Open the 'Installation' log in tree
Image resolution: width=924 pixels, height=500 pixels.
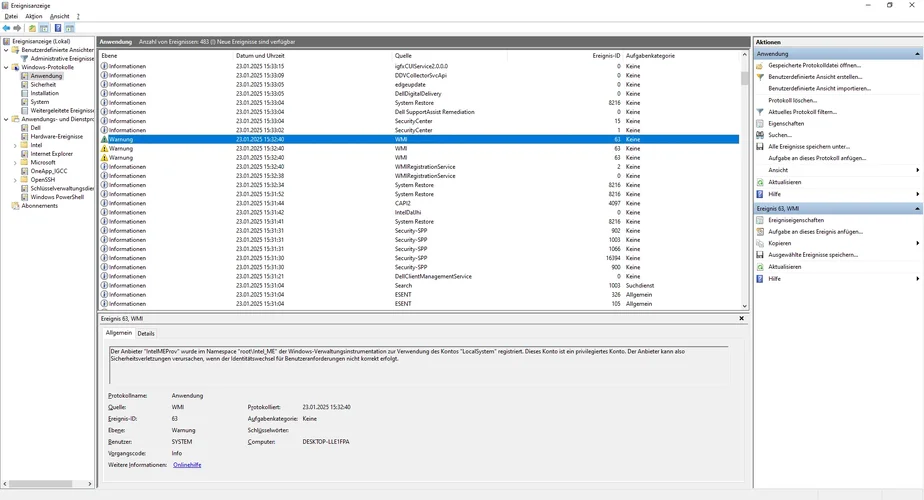tap(44, 93)
